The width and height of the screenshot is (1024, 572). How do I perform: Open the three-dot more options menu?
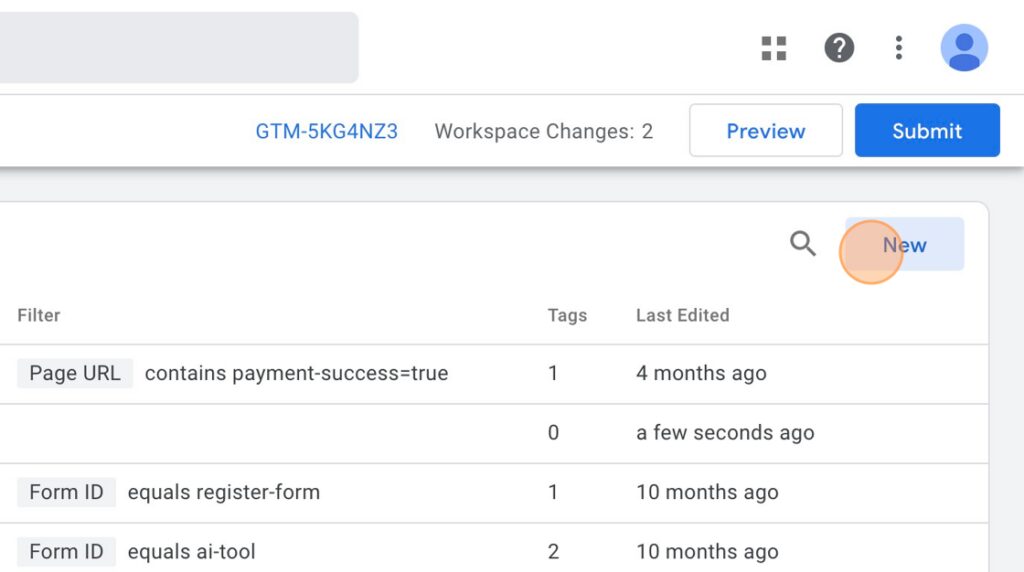(x=899, y=48)
